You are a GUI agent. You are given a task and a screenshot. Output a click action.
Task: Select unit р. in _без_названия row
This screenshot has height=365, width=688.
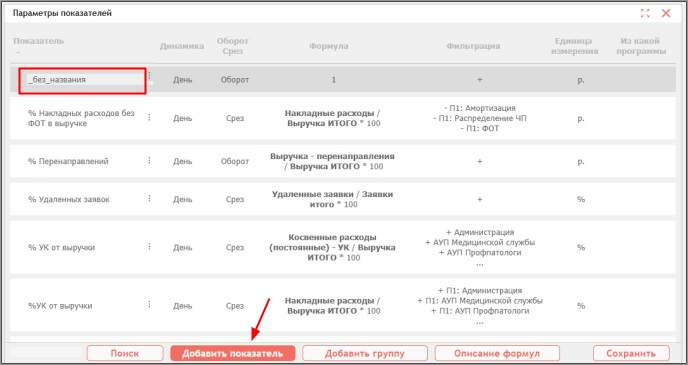coord(581,80)
